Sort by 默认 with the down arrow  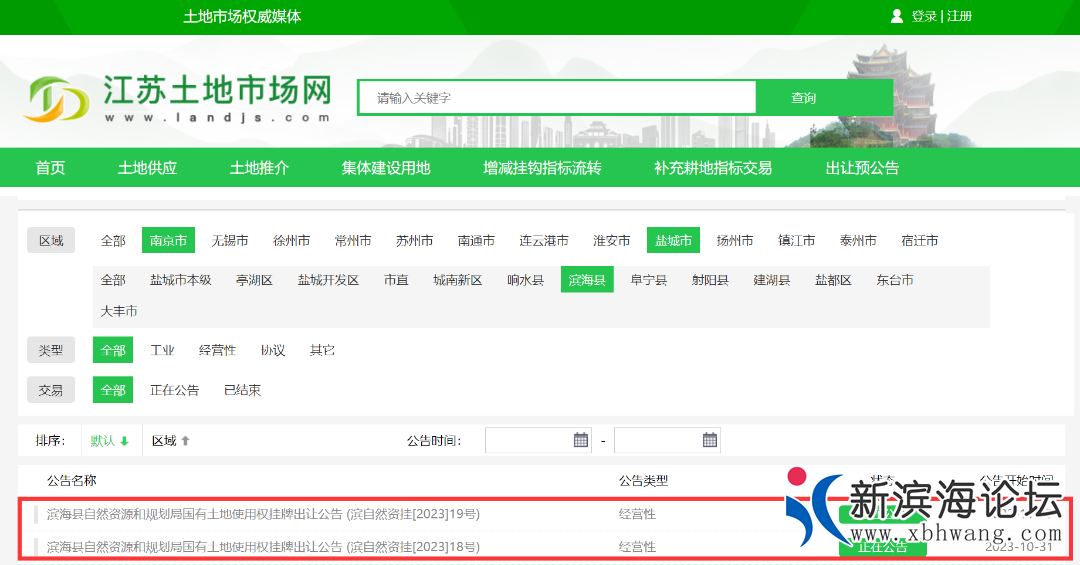pos(110,440)
